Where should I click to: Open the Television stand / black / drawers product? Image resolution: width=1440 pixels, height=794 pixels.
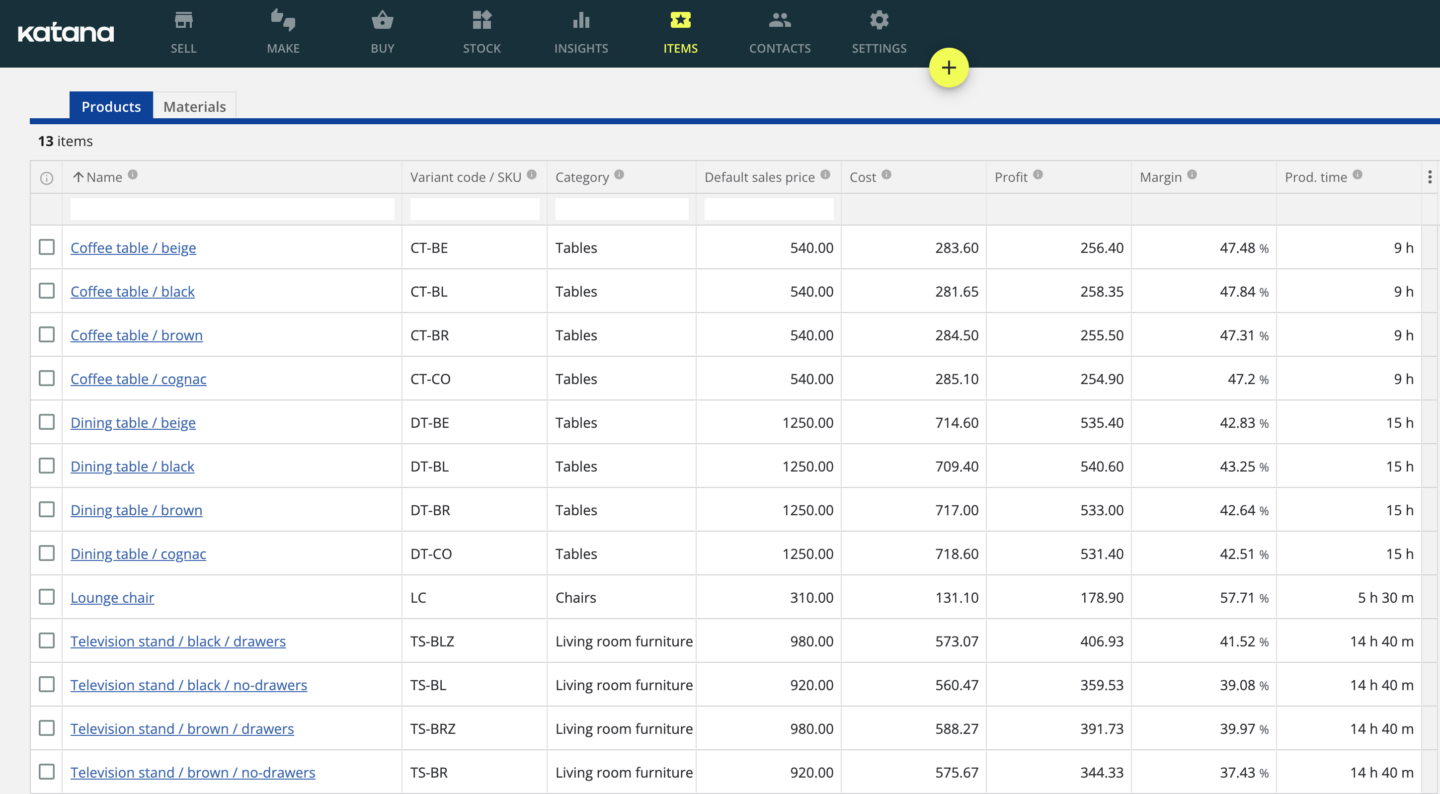pyautogui.click(x=178, y=640)
